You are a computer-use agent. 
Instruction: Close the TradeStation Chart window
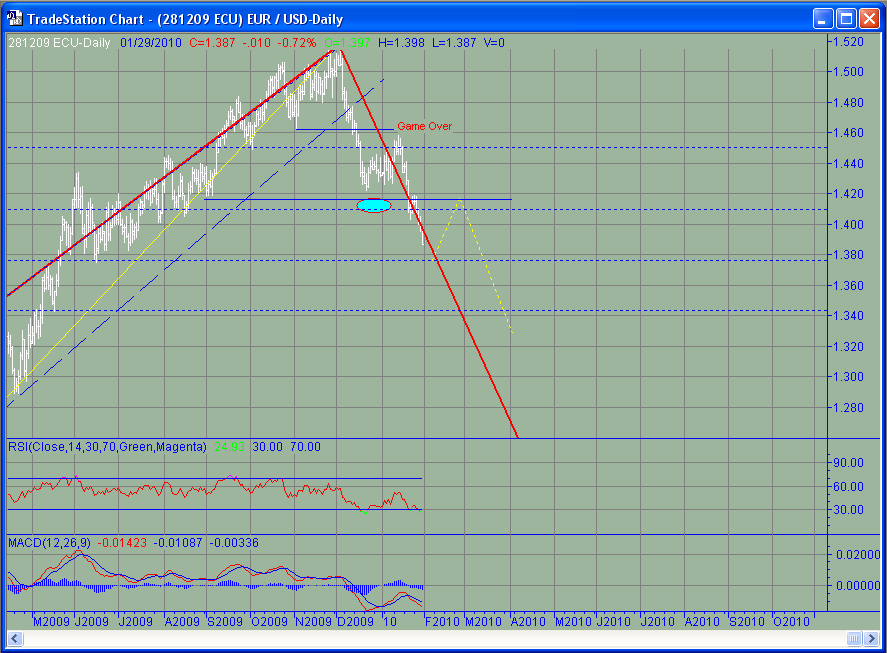pos(868,18)
